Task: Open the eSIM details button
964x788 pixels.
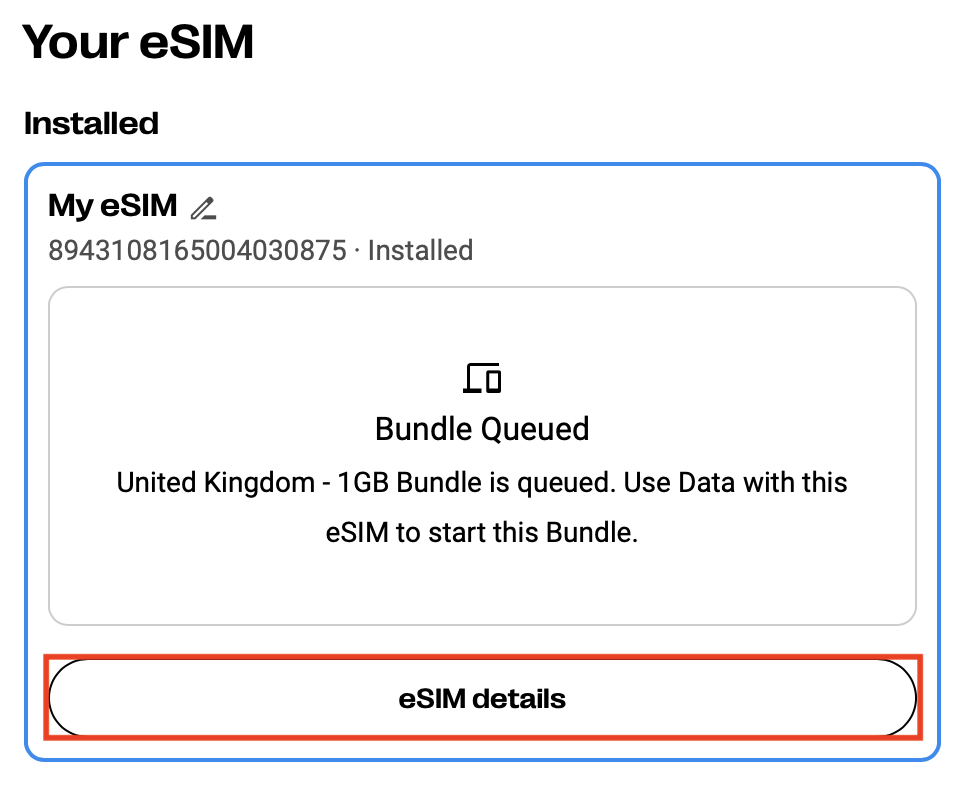Action: click(x=482, y=698)
